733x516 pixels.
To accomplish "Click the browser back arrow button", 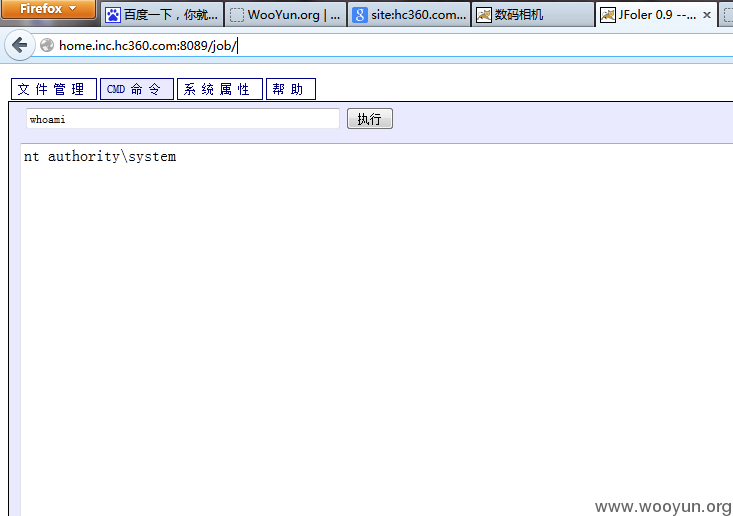I will pos(19,45).
